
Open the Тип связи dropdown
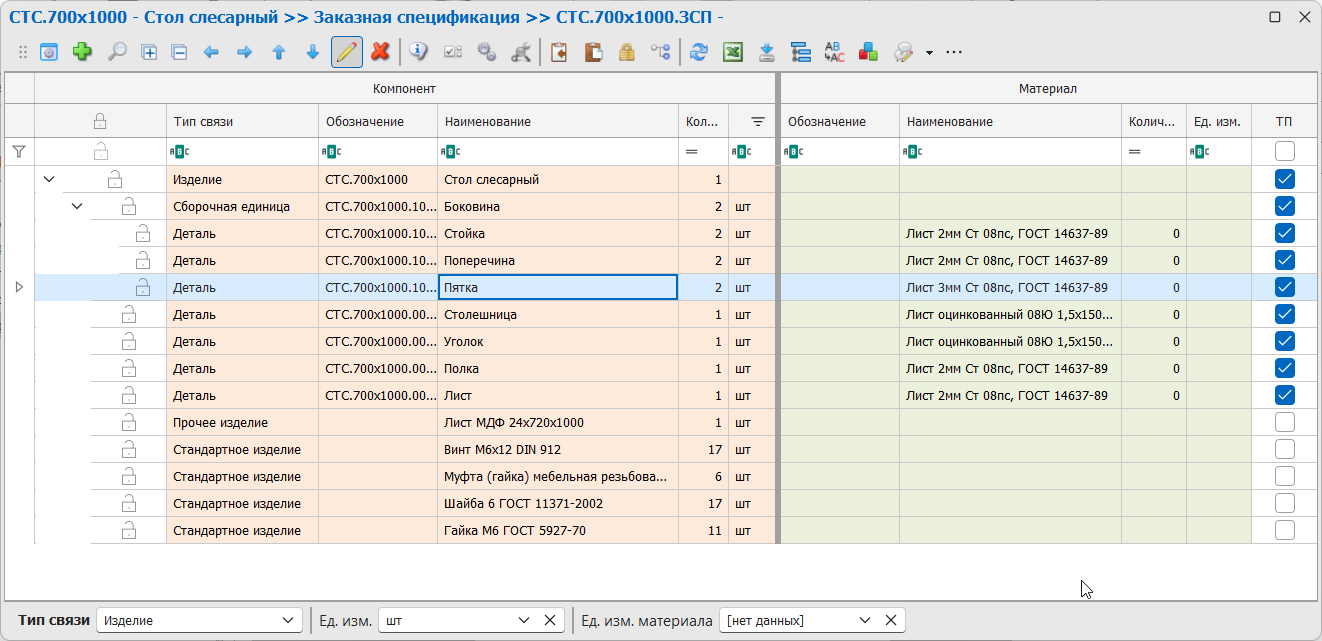288,620
